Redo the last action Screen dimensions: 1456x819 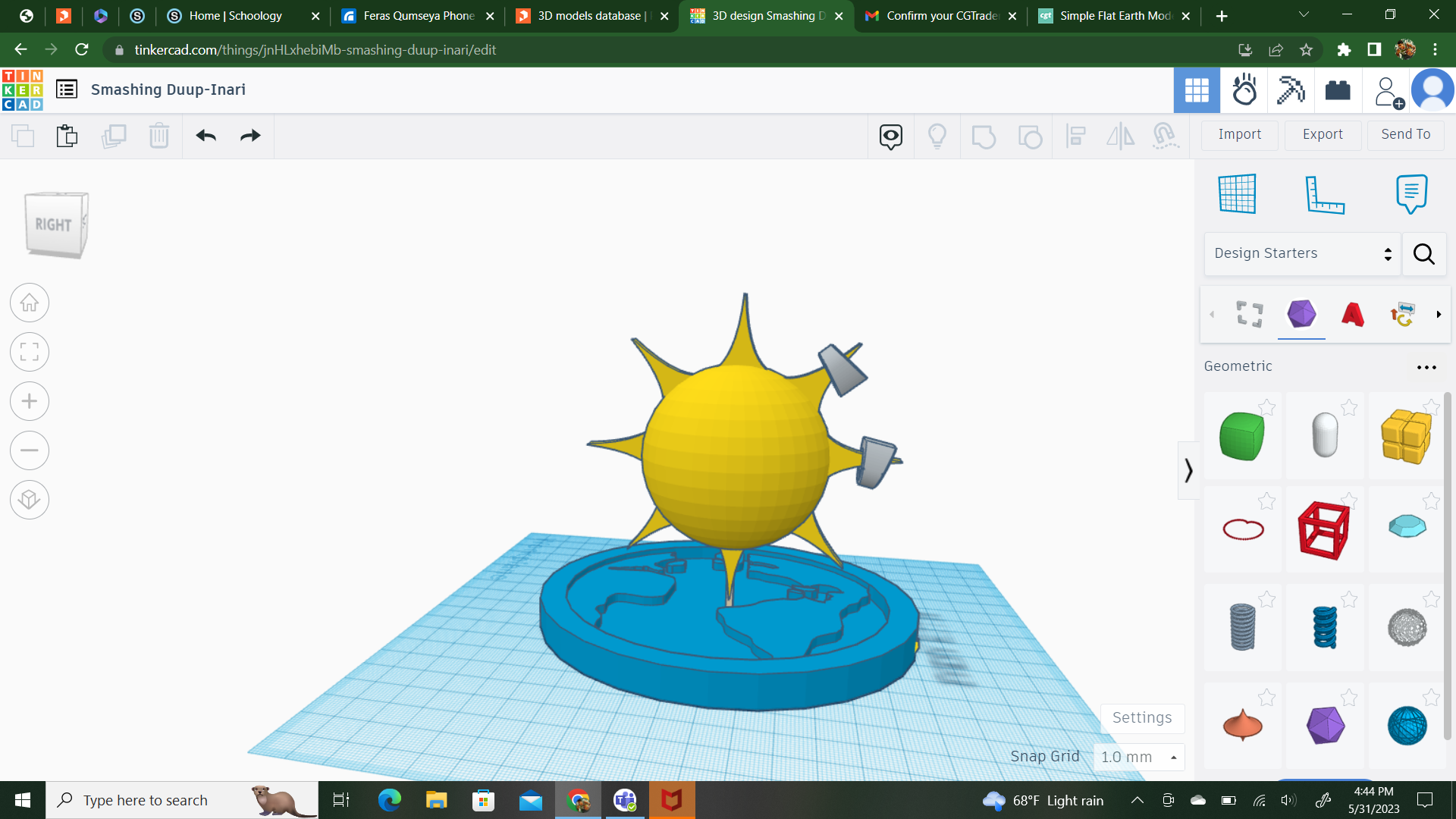coord(250,136)
